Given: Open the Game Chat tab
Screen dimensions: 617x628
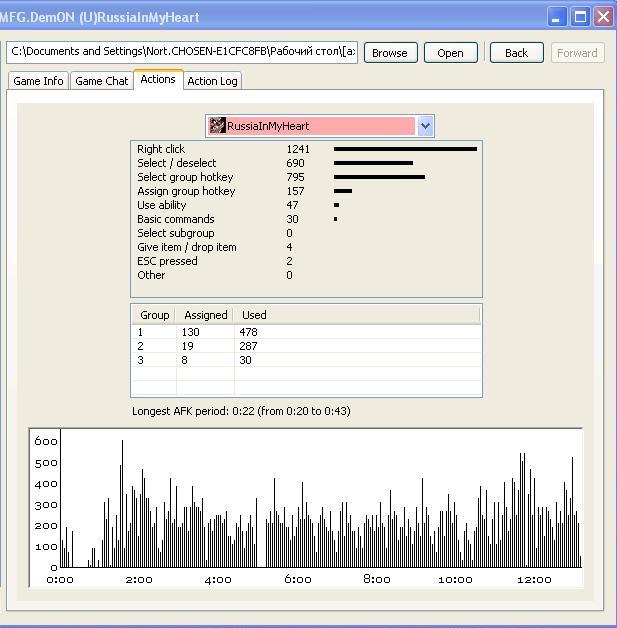Looking at the screenshot, I should point(101,81).
